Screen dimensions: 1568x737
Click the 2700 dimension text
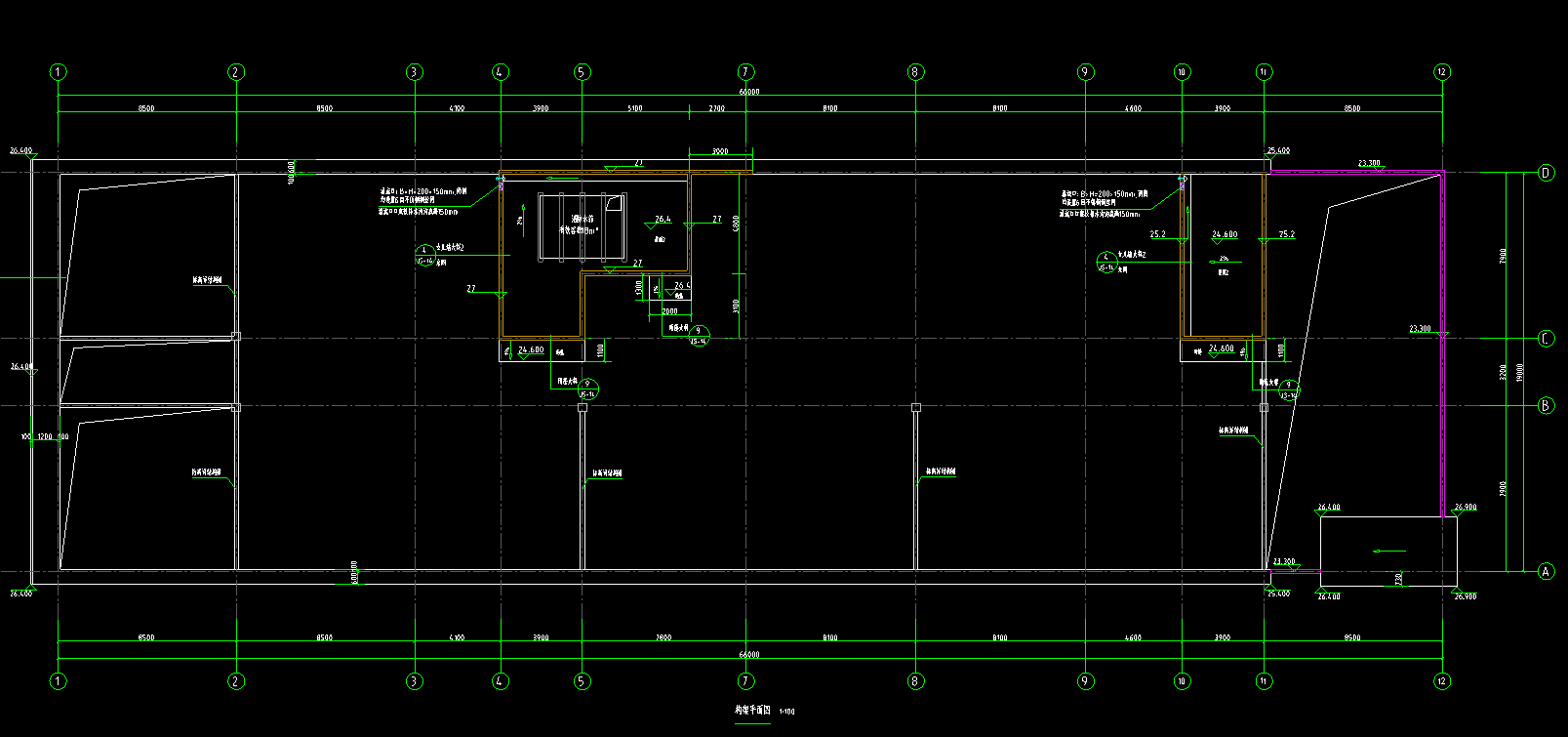click(716, 108)
